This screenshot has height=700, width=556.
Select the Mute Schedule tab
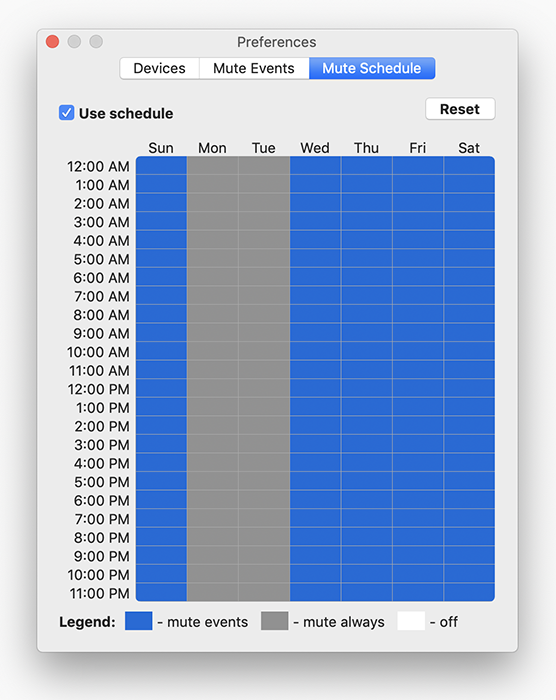click(x=372, y=68)
